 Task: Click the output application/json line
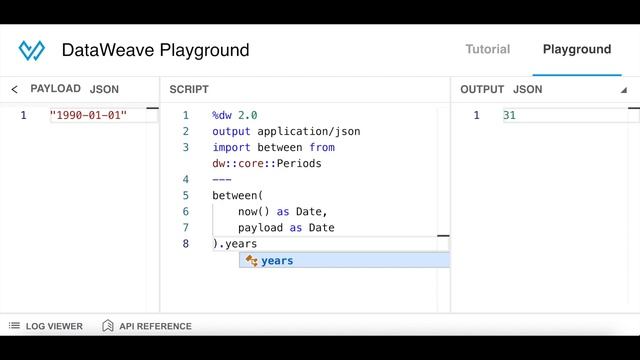(x=286, y=131)
